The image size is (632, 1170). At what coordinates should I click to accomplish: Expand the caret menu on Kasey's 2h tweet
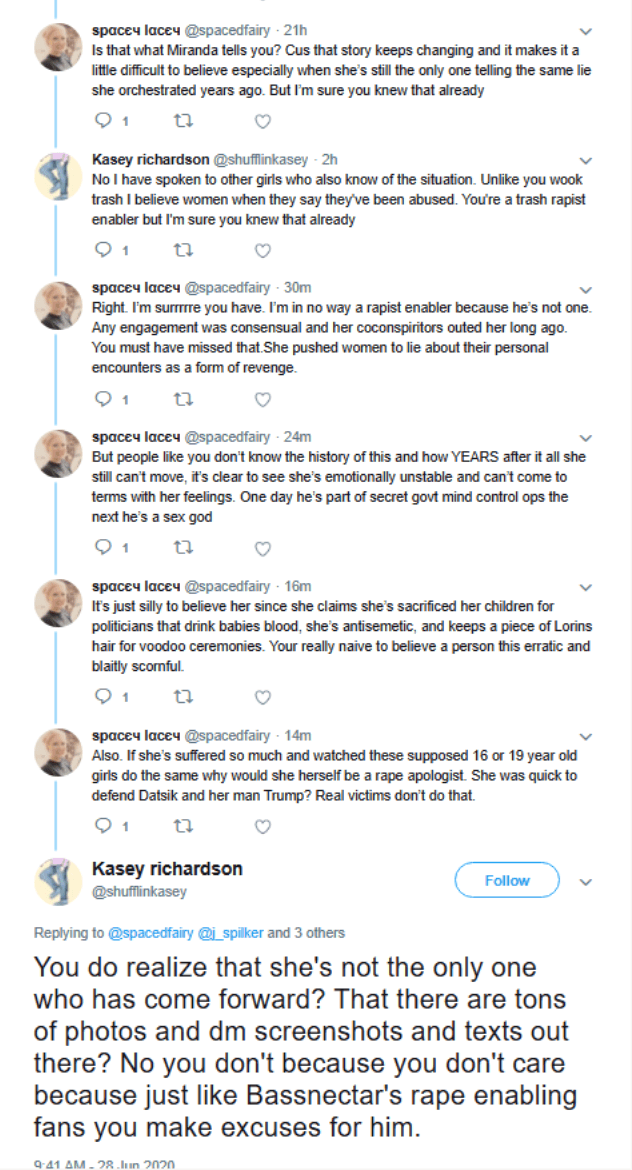point(586,160)
